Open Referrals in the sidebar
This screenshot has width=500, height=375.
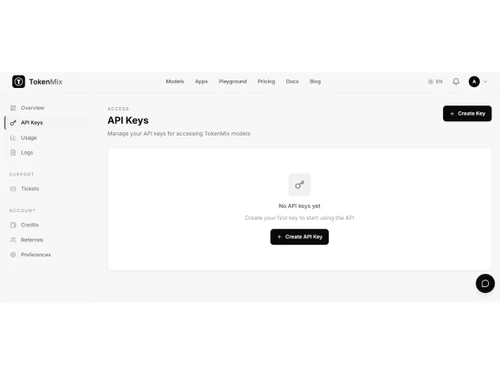[32, 240]
